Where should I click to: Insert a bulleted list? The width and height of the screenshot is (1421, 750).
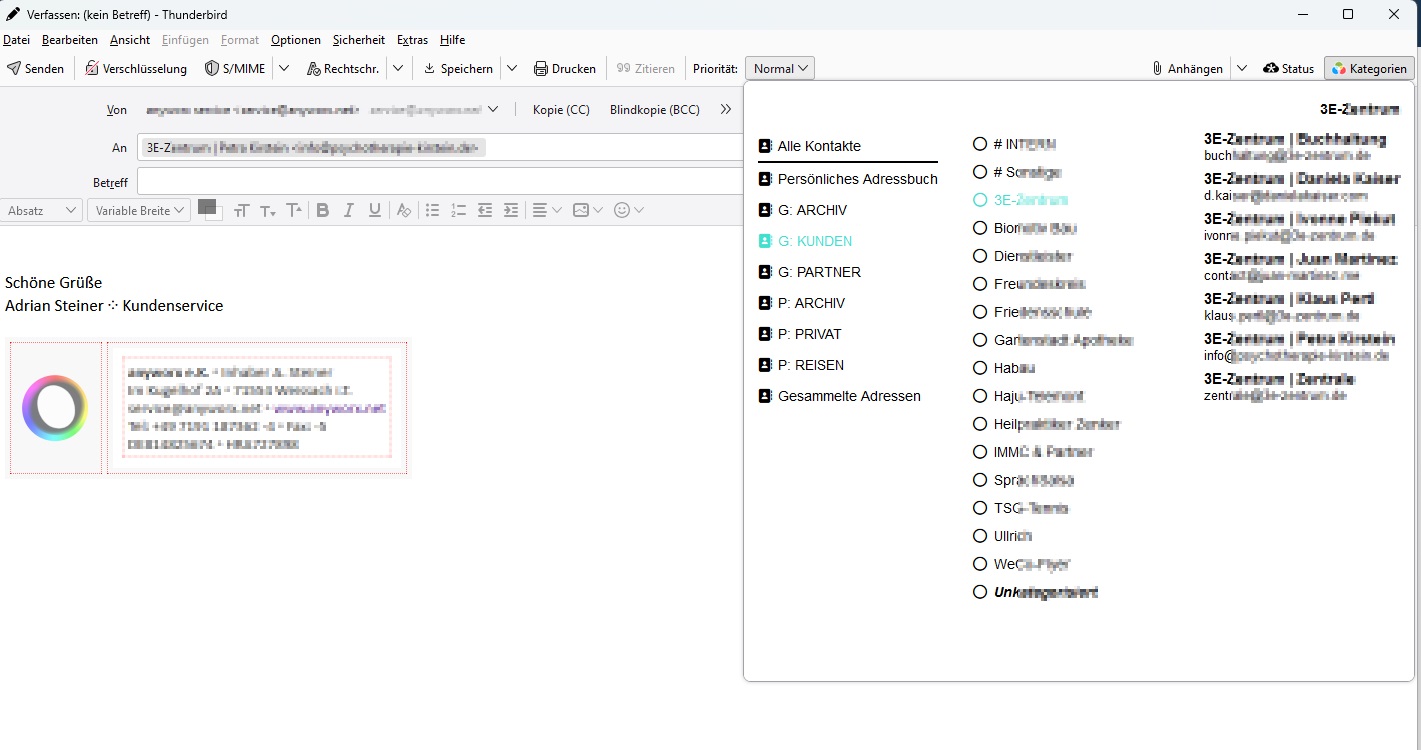[432, 210]
